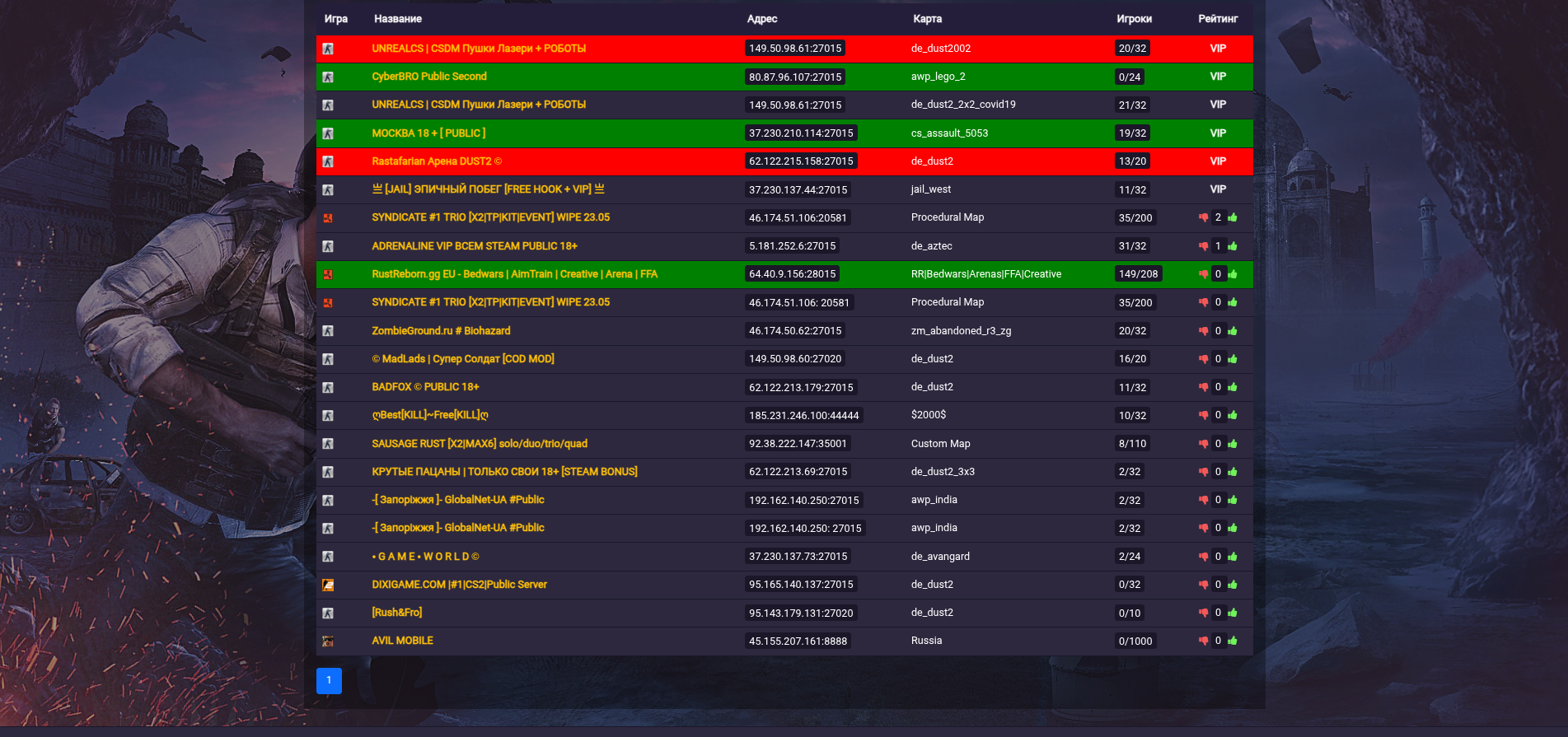Upvote ADRENALINE VIP ВСЕМ STEAM PUBLIC 18+
Viewport: 1568px width, 737px height.
click(x=1233, y=245)
